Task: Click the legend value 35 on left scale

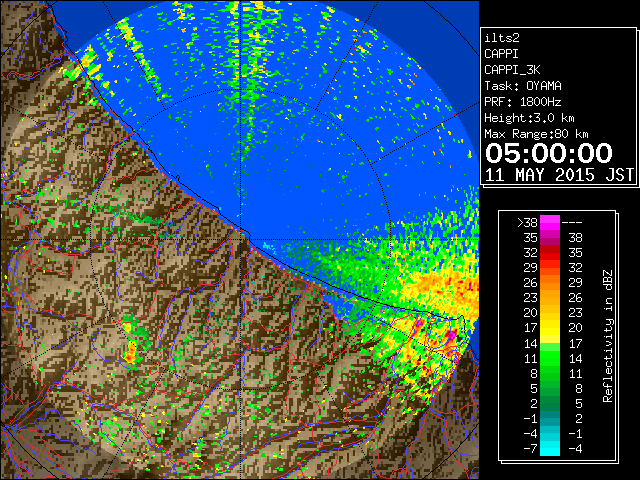Action: (531, 238)
